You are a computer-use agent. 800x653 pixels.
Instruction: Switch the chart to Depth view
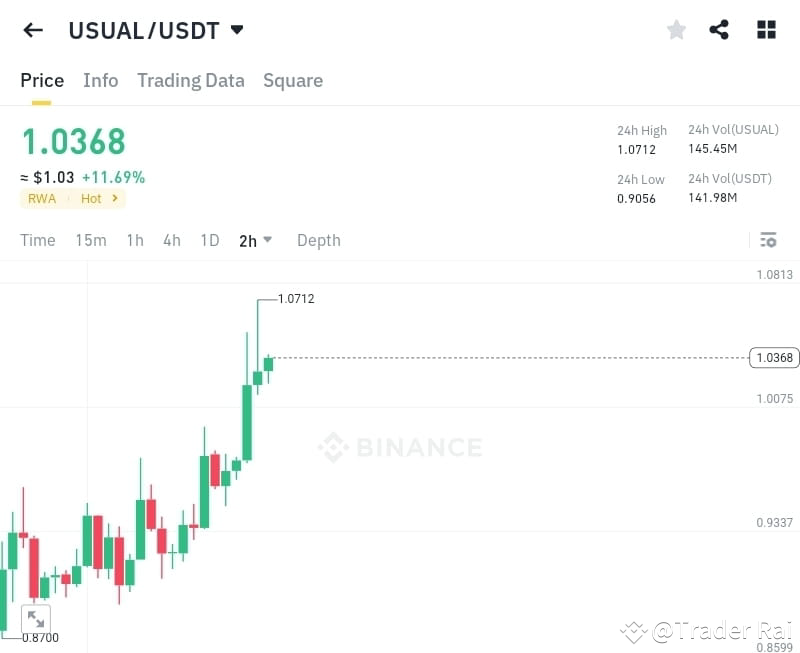click(318, 240)
